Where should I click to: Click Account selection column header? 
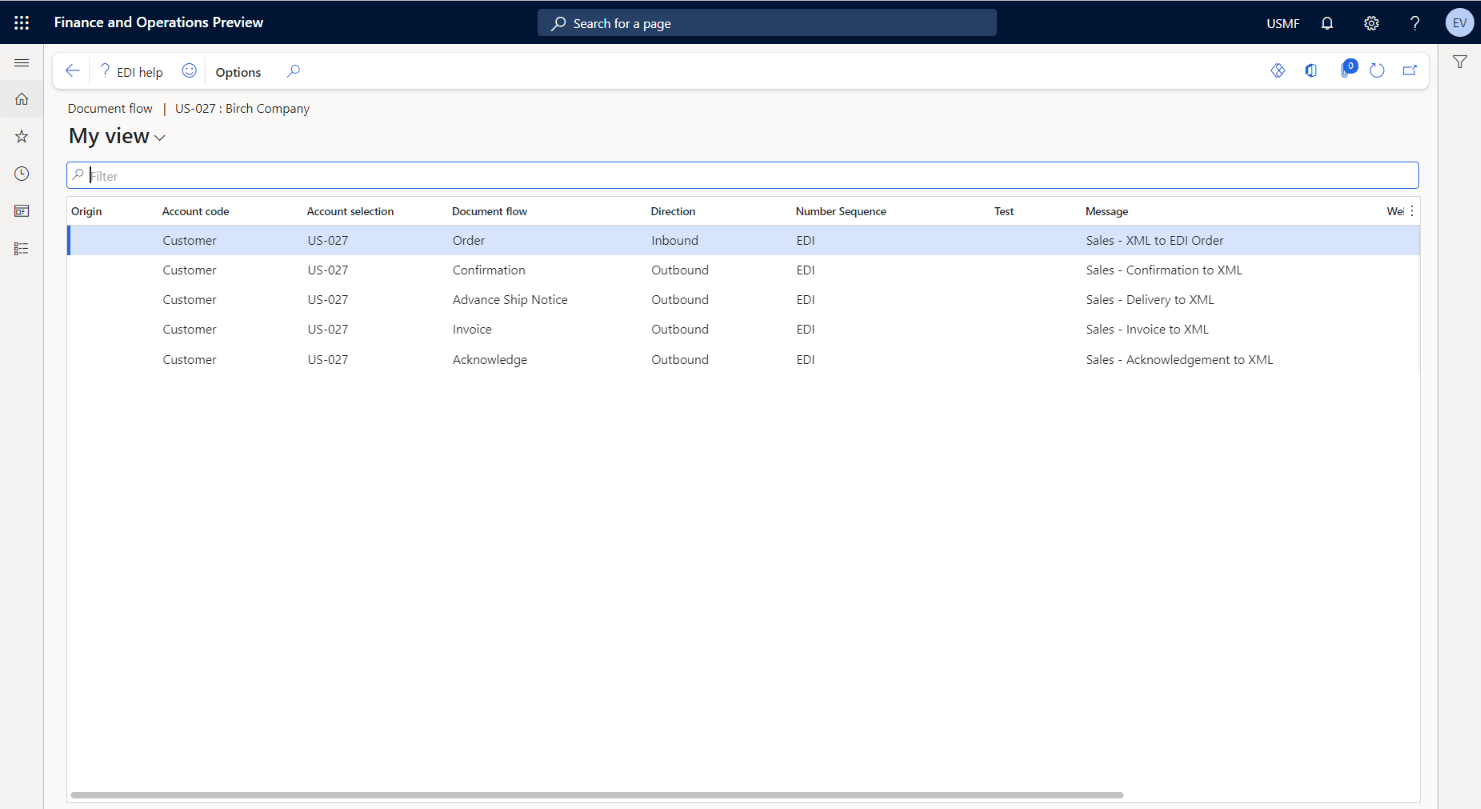click(350, 211)
